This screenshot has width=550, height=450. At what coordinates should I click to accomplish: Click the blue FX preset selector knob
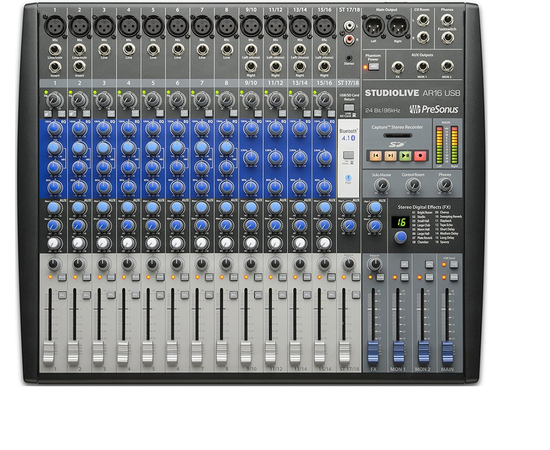click(x=401, y=237)
